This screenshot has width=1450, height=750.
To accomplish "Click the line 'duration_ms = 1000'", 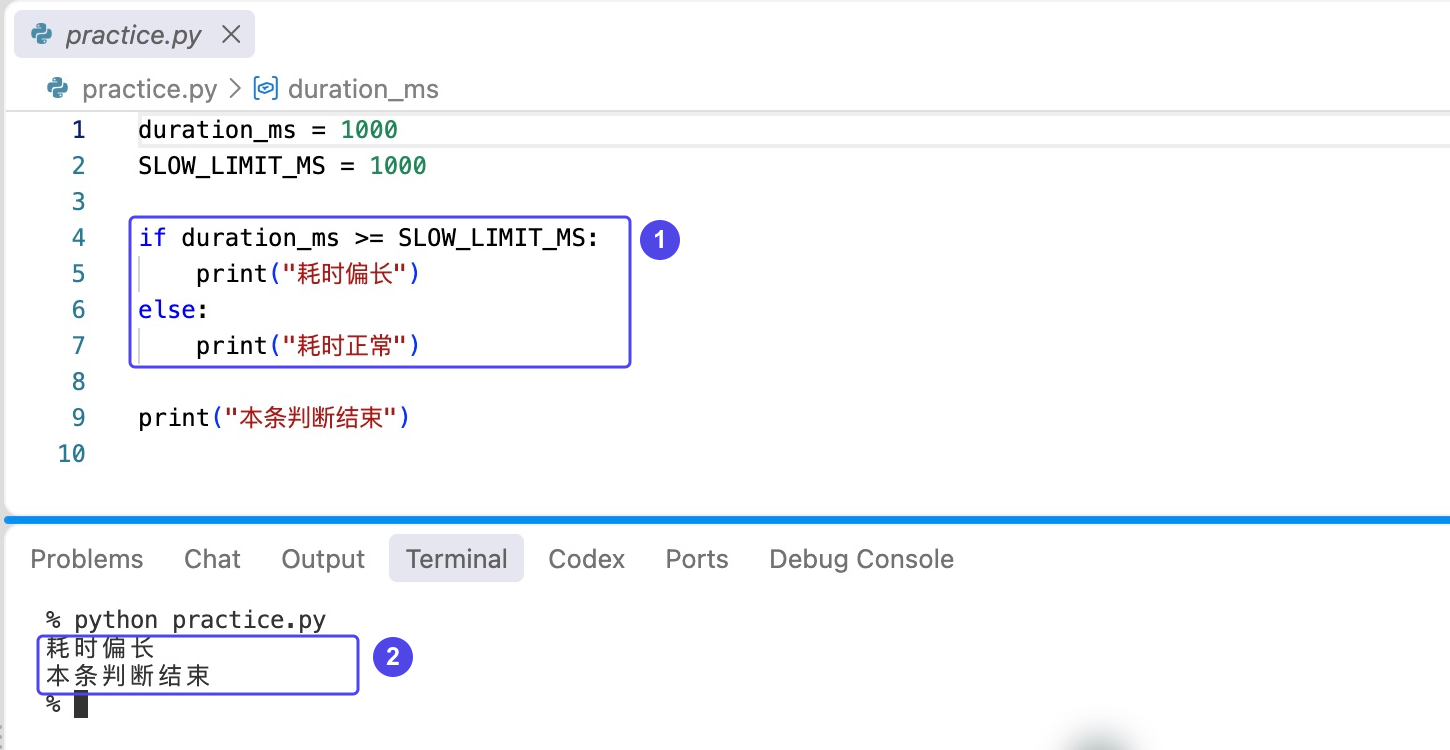I will click(268, 130).
